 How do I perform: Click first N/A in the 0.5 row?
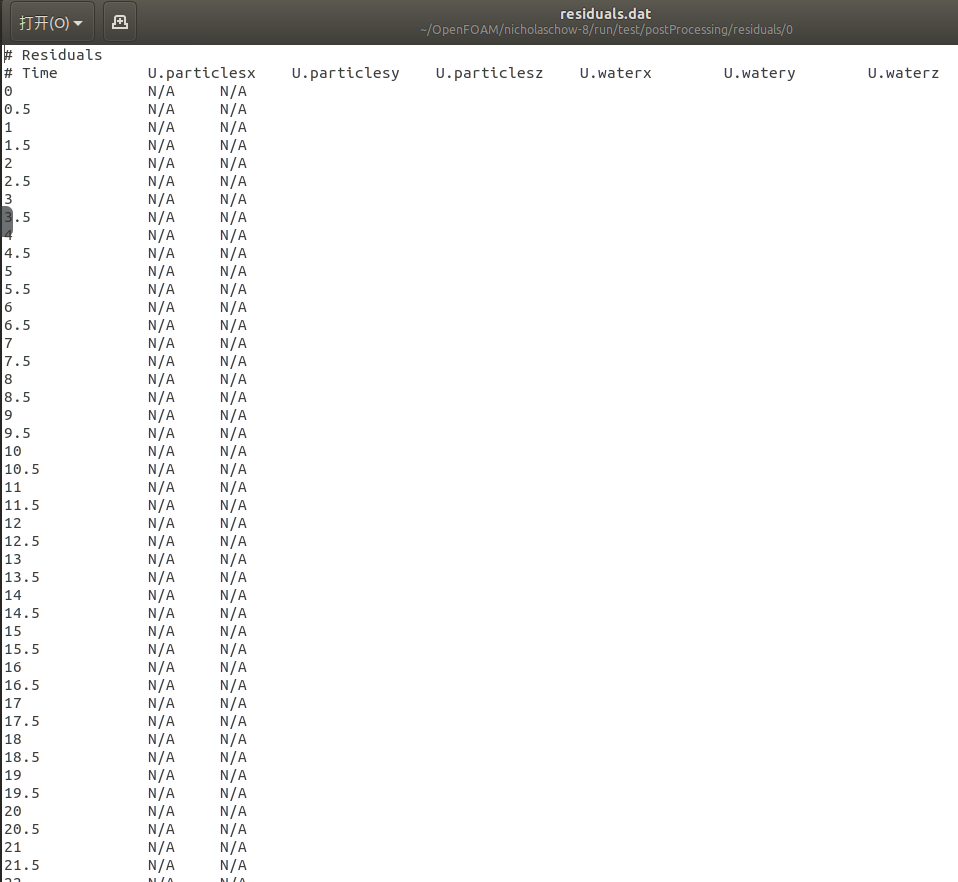click(x=161, y=109)
